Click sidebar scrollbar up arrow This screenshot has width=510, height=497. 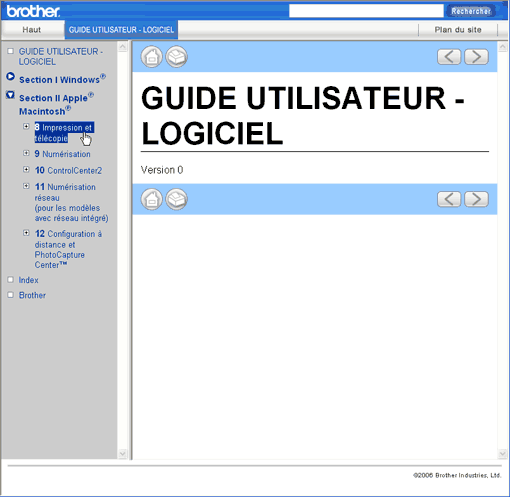tap(123, 47)
